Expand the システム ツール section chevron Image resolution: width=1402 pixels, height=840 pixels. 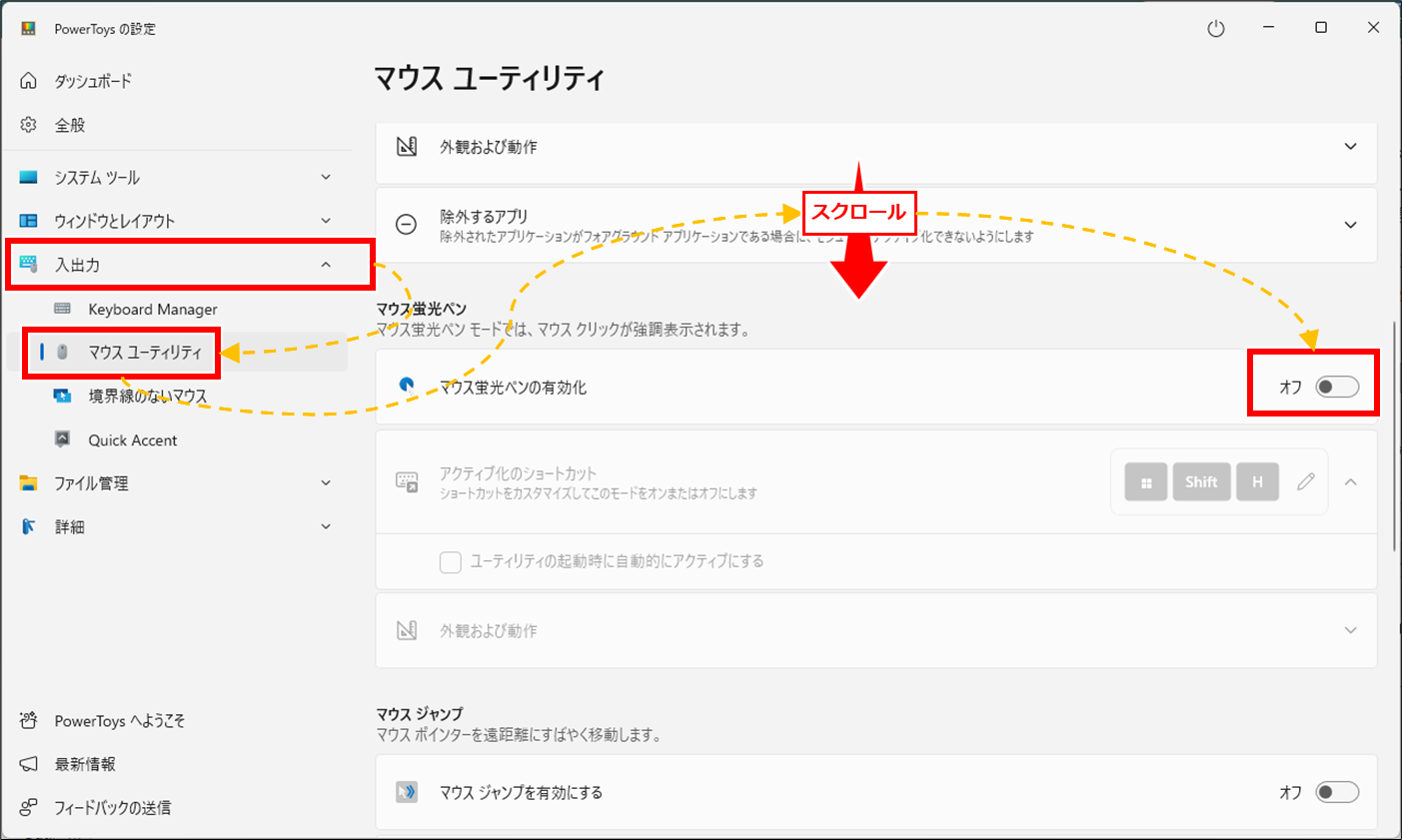click(x=326, y=177)
